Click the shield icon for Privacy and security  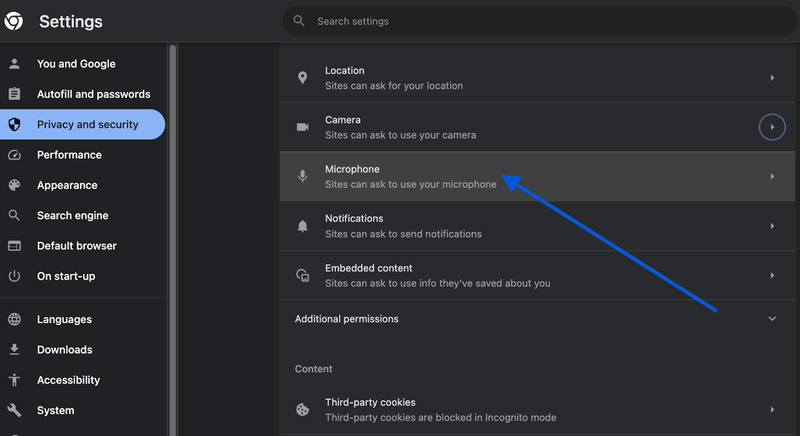coord(14,124)
